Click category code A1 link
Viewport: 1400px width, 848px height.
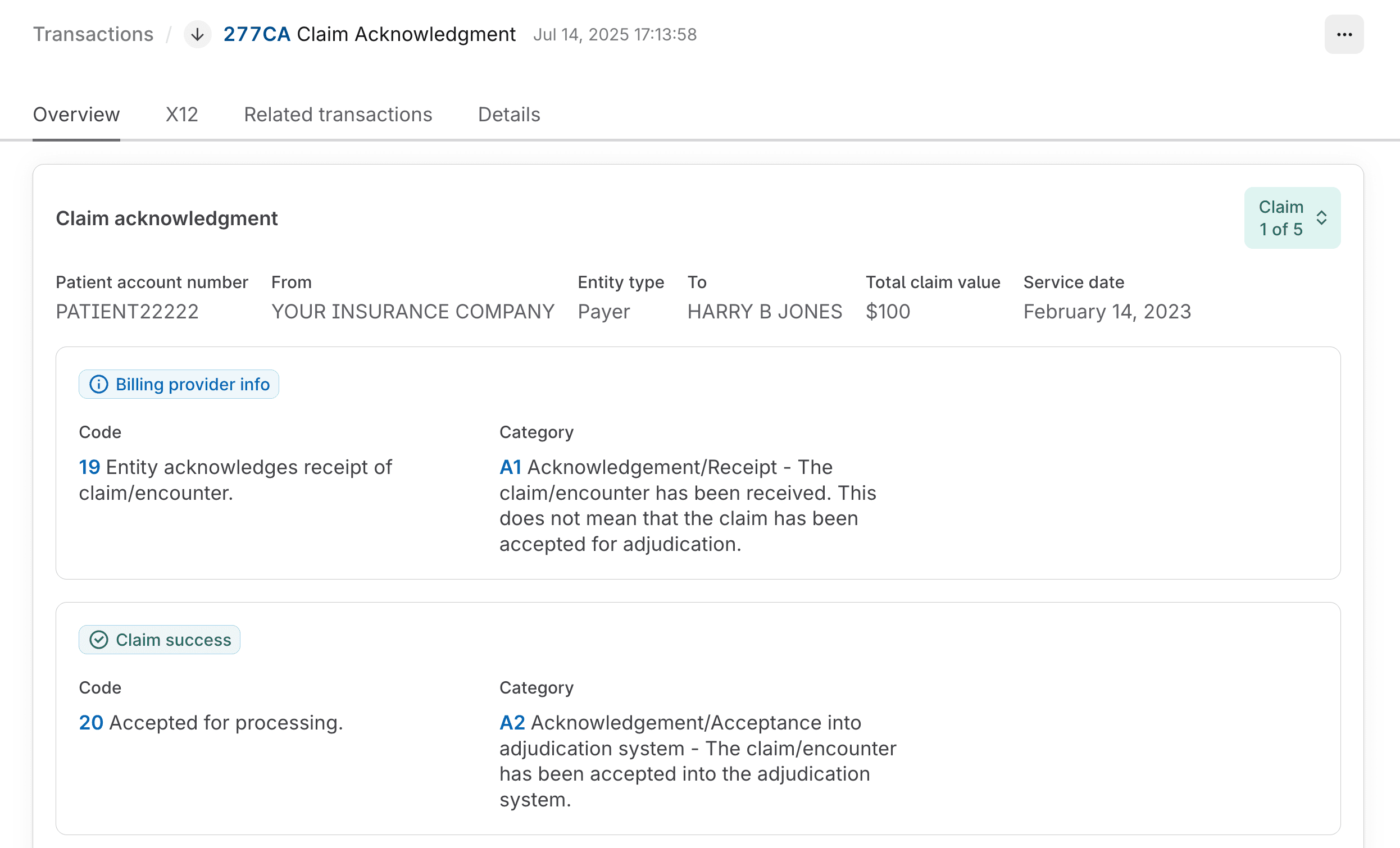coord(510,467)
